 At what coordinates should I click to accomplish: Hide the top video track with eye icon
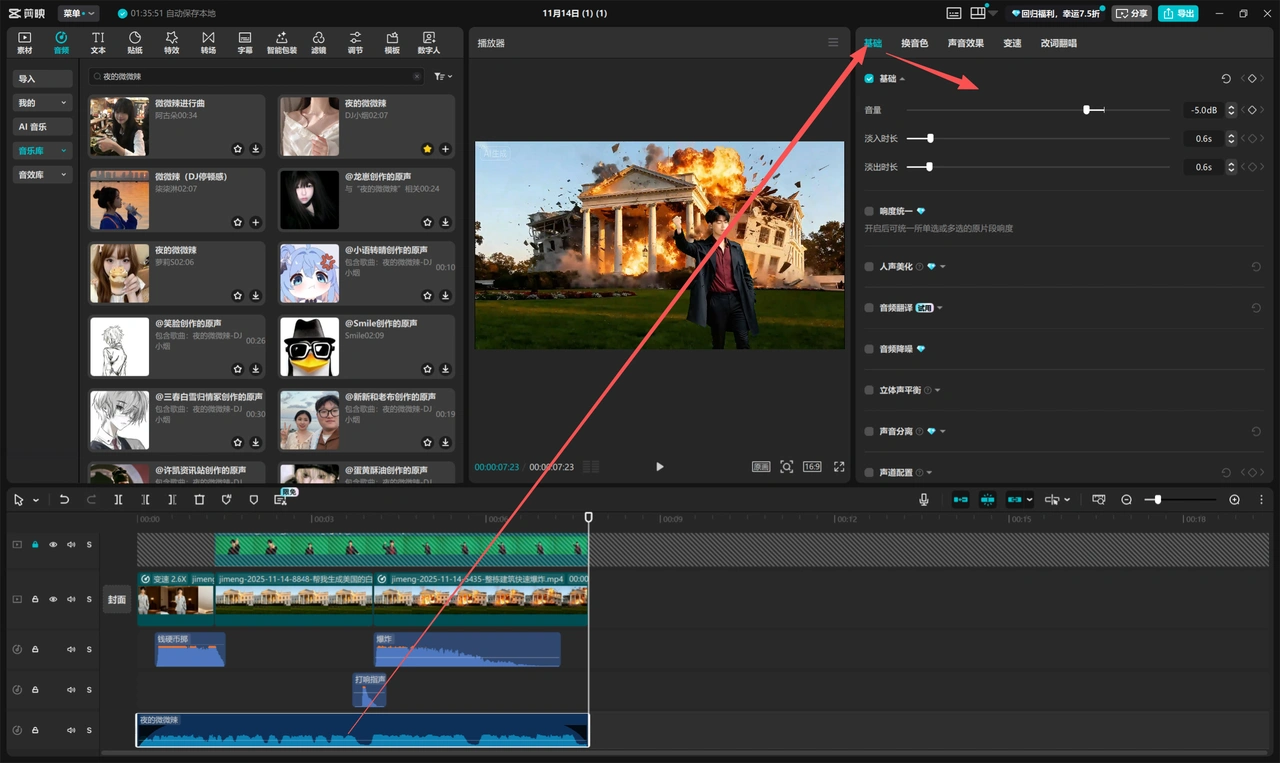[x=53, y=545]
